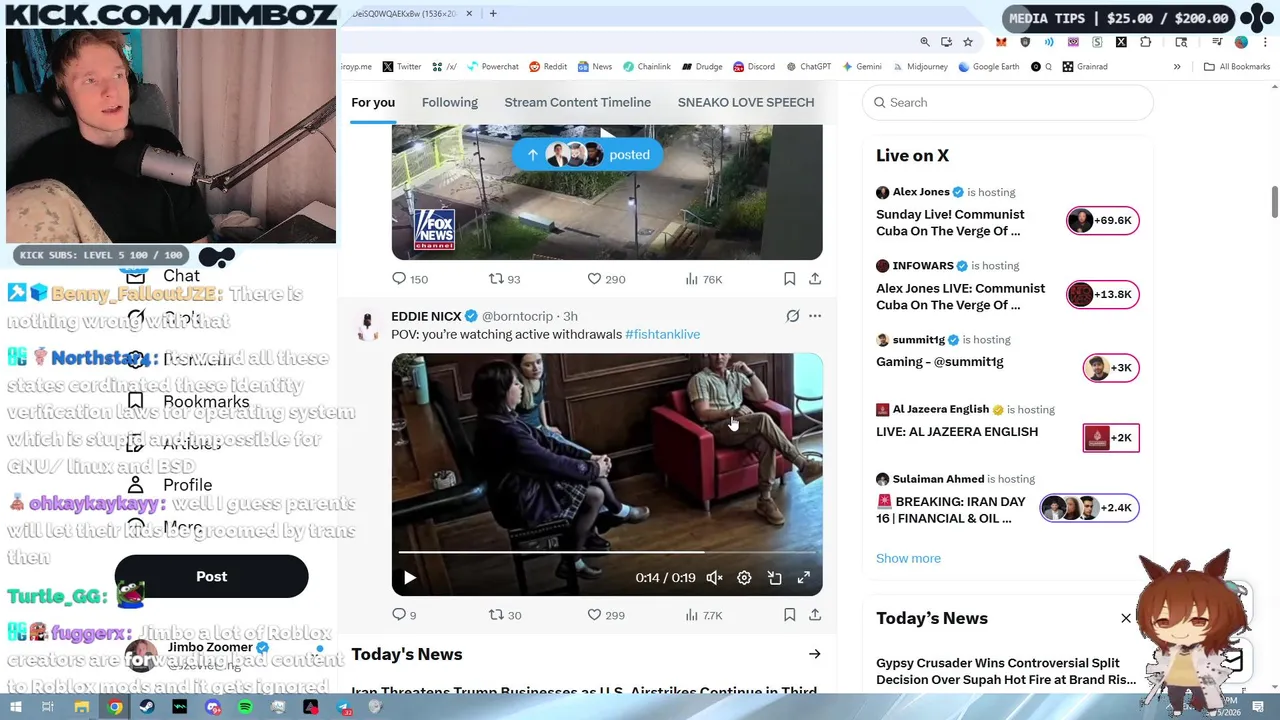Open Gypsy Crusader news story
1280x720 pixels.
1006,671
